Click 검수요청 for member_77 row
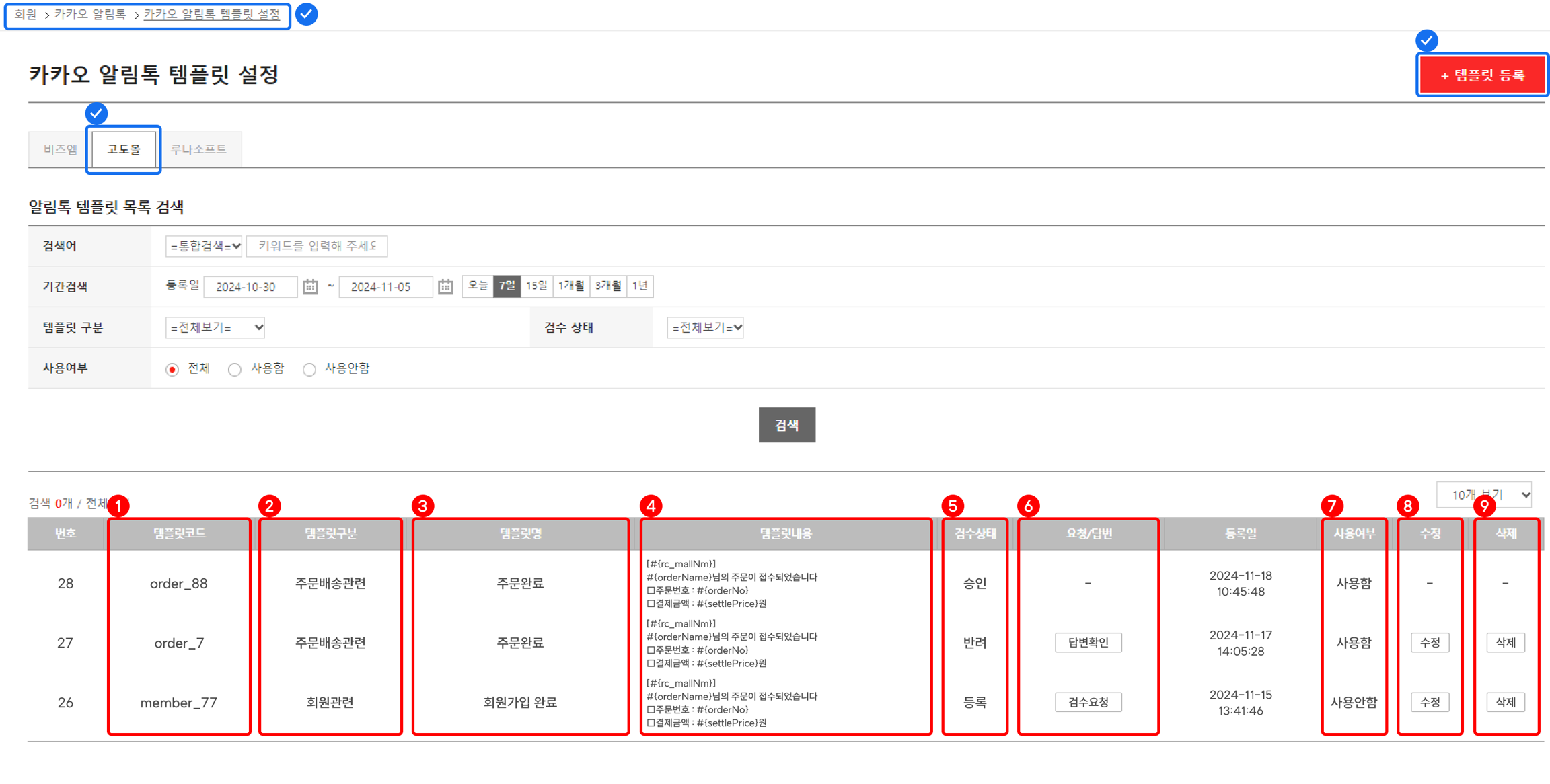Viewport: 1550px width, 784px height. tap(1088, 703)
